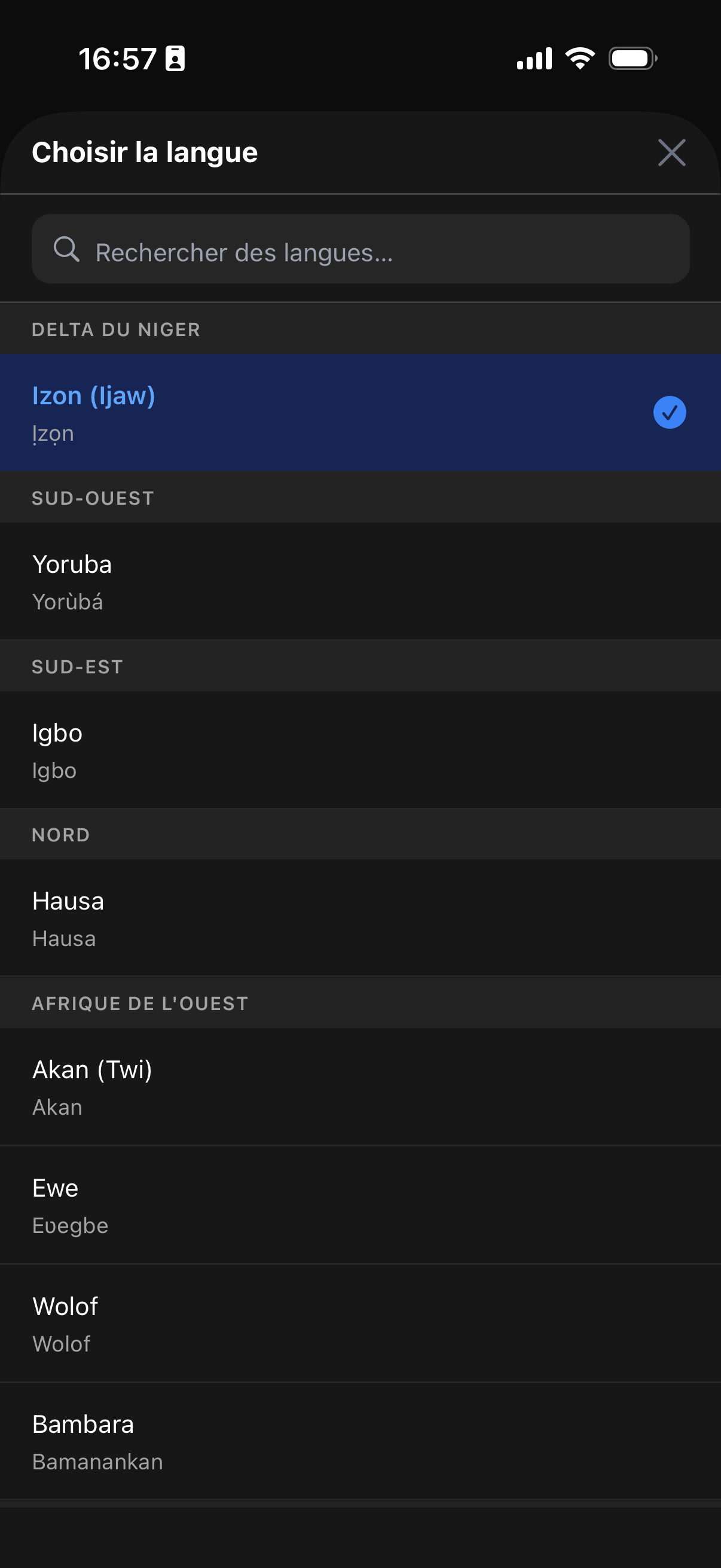Viewport: 721px width, 1568px height.
Task: Click the blue checkmark next to Izon
Action: click(669, 413)
